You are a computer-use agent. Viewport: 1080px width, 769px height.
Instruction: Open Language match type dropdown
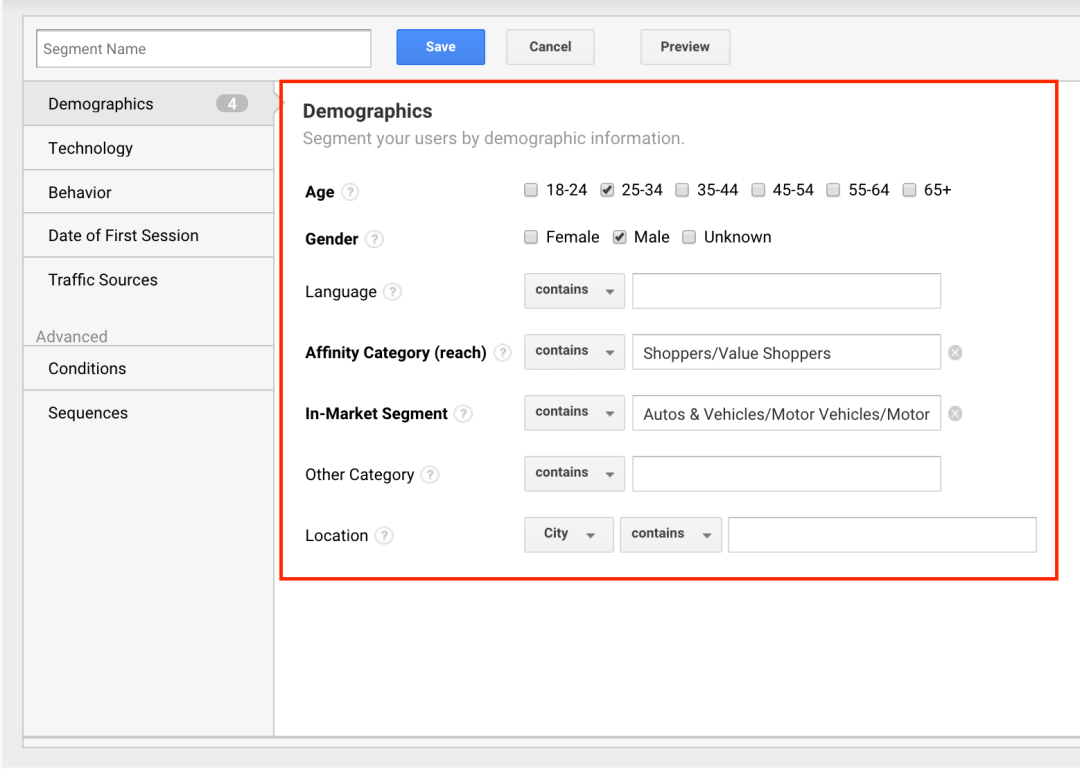coord(574,291)
